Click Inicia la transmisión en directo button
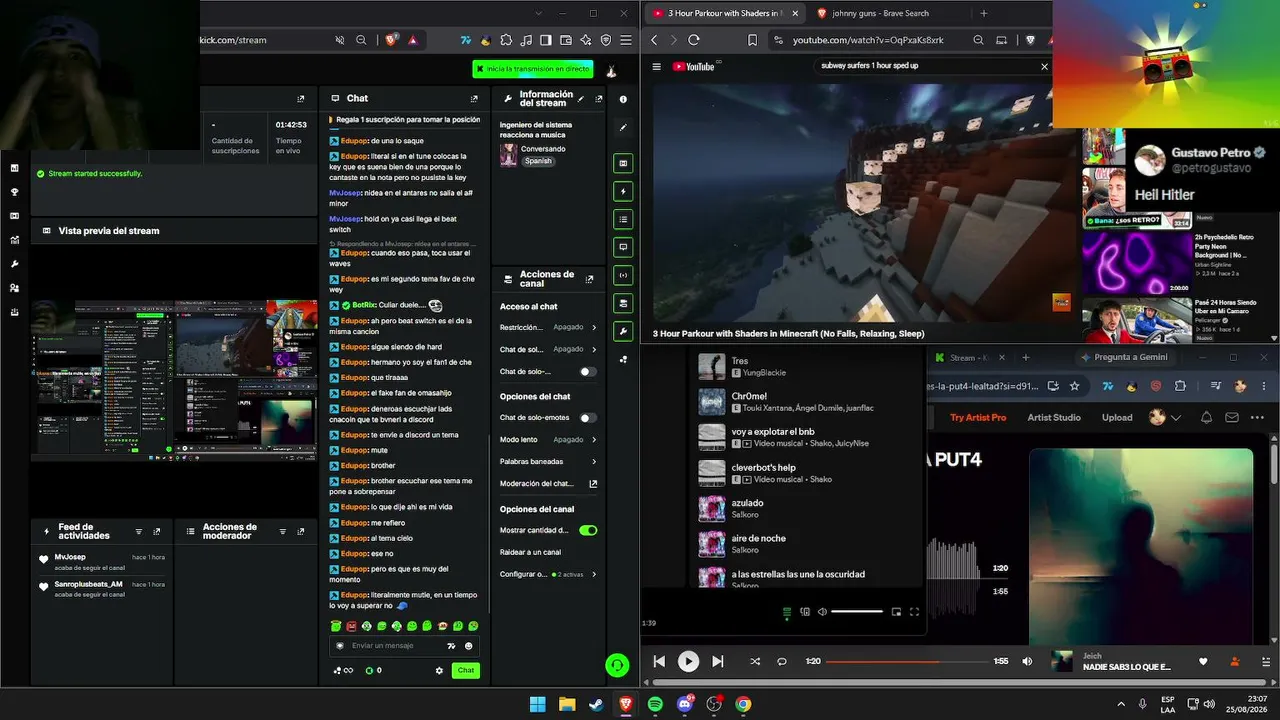This screenshot has width=1280, height=720. pyautogui.click(x=533, y=69)
